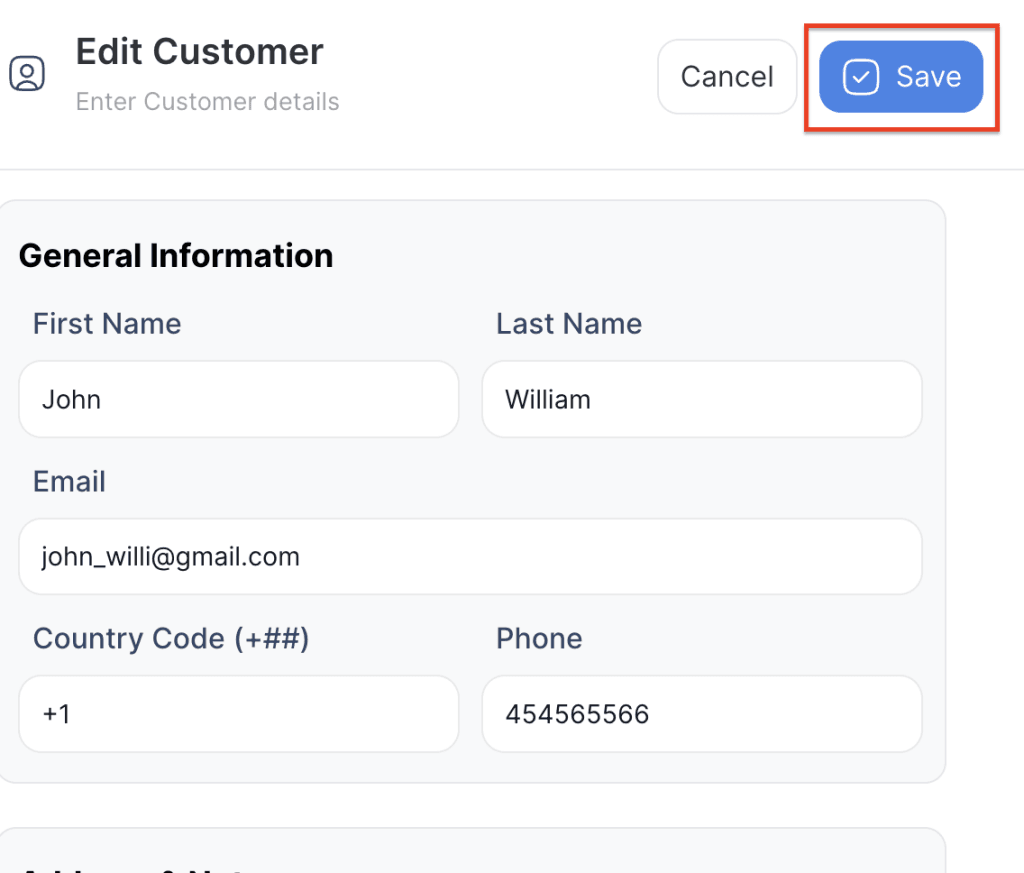1024x873 pixels.
Task: Click the Enter Customer details subtitle
Action: (207, 102)
